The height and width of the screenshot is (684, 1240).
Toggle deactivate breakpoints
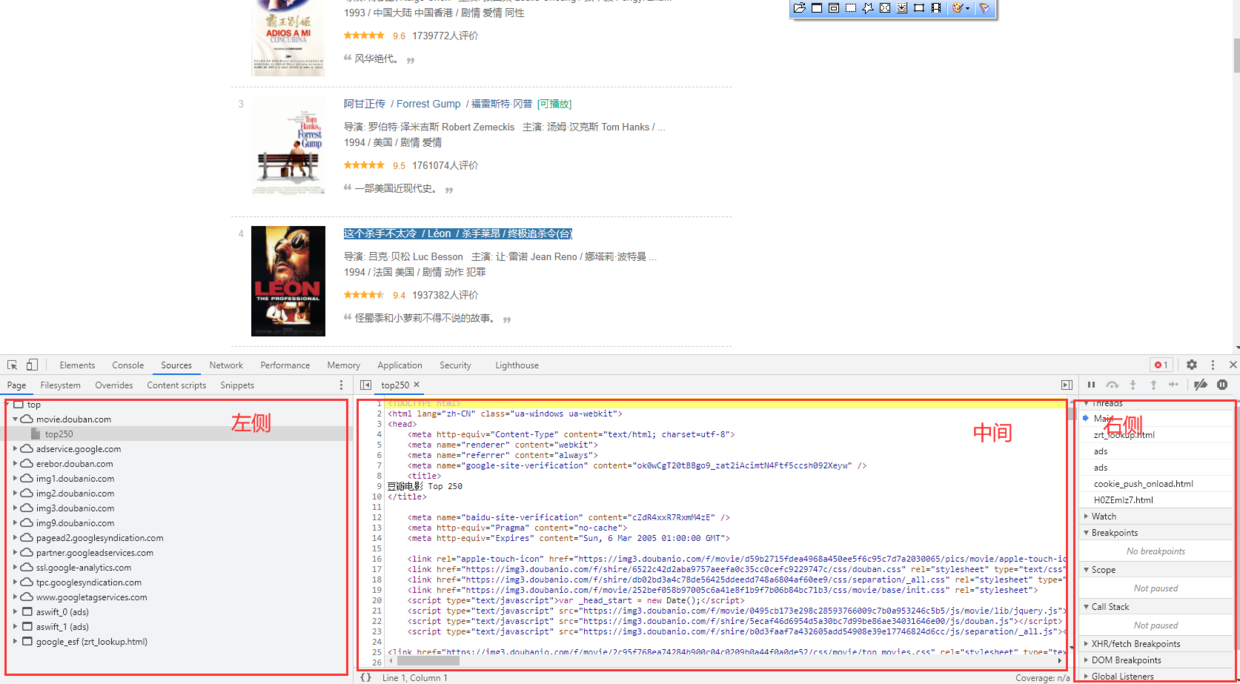point(1201,385)
